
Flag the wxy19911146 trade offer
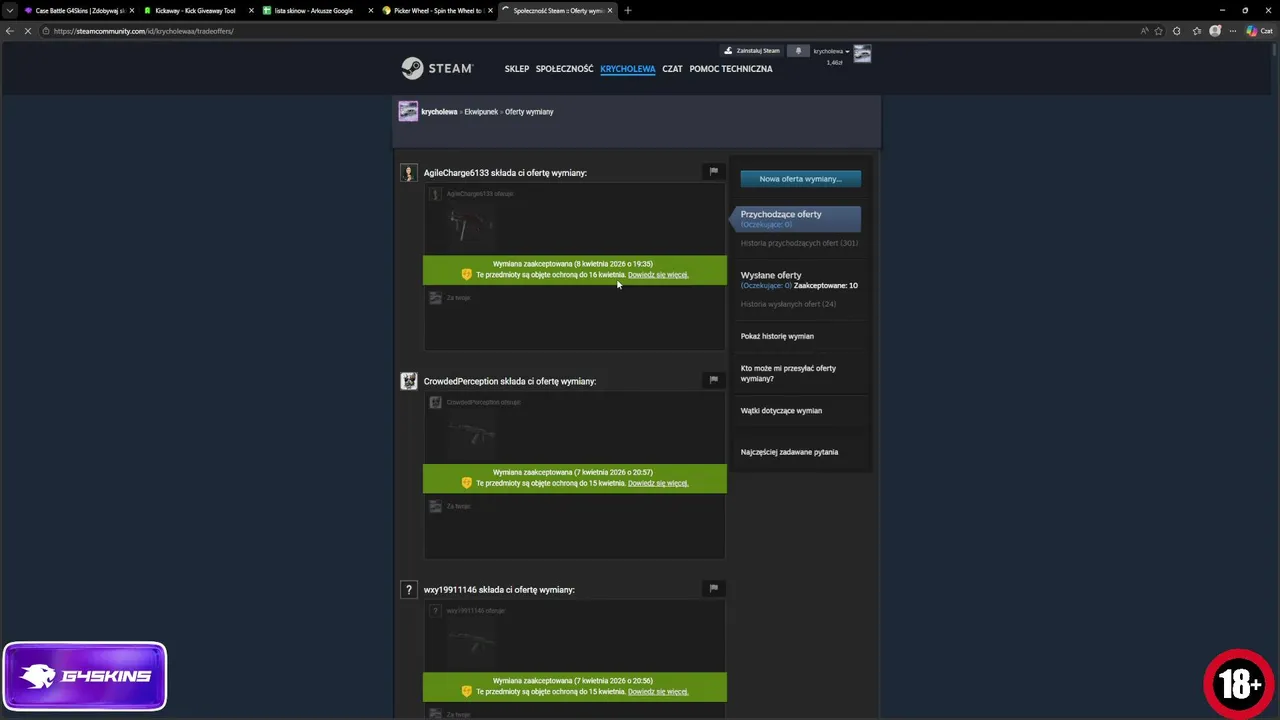(x=713, y=588)
